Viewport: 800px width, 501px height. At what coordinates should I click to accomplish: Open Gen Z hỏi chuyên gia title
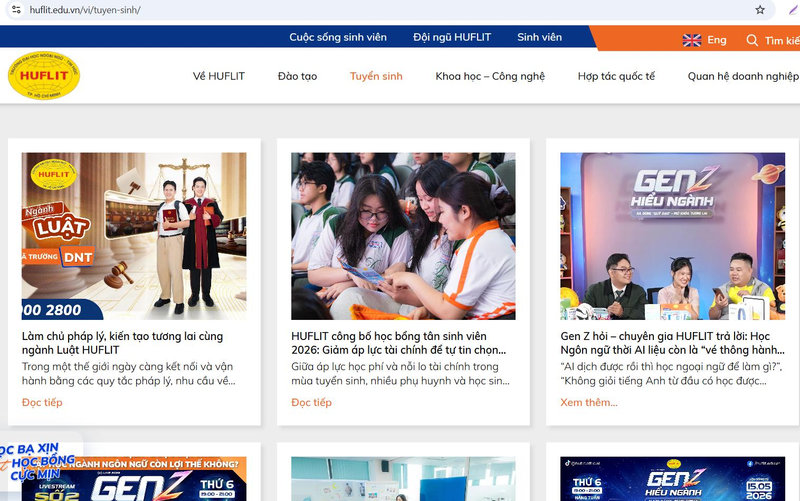click(672, 343)
